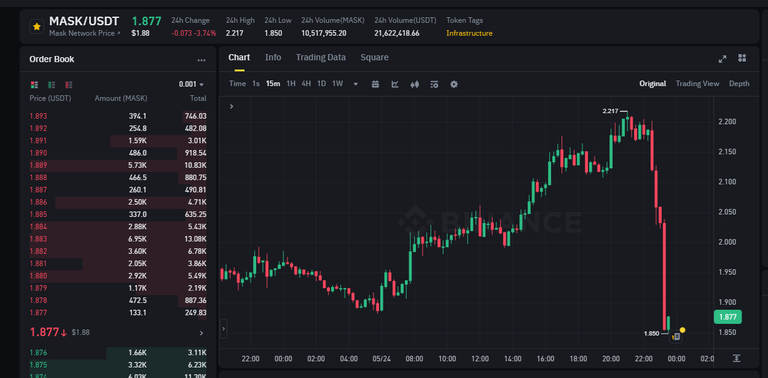The width and height of the screenshot is (768, 378).
Task: Switch to the Trading Data tab
Action: [x=320, y=57]
